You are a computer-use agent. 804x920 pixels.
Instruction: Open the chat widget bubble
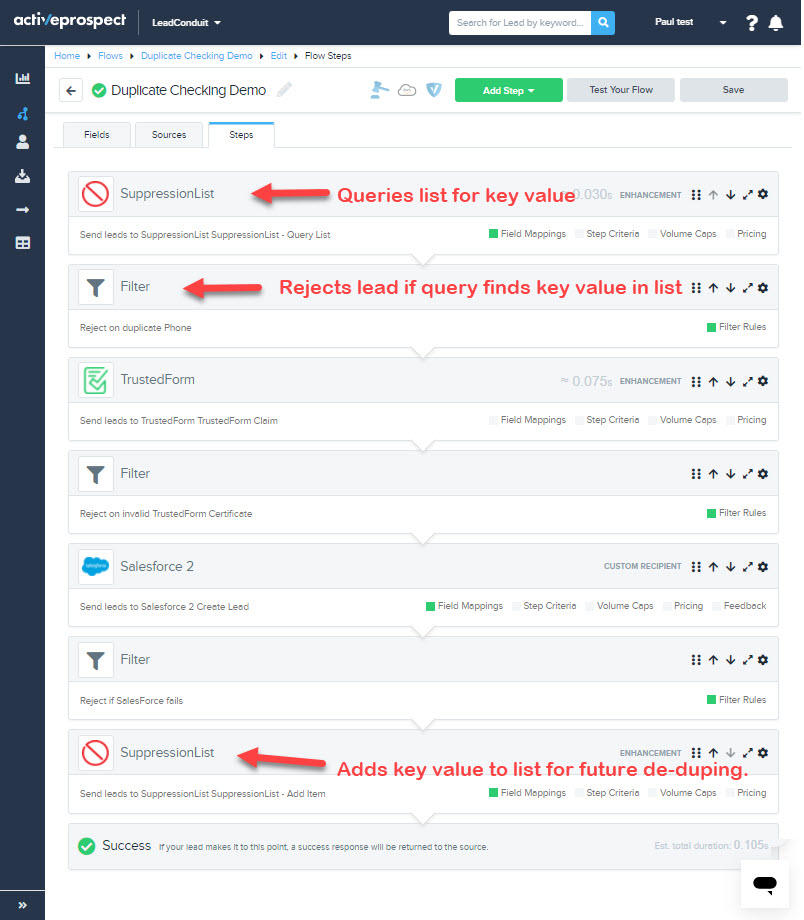pos(765,884)
